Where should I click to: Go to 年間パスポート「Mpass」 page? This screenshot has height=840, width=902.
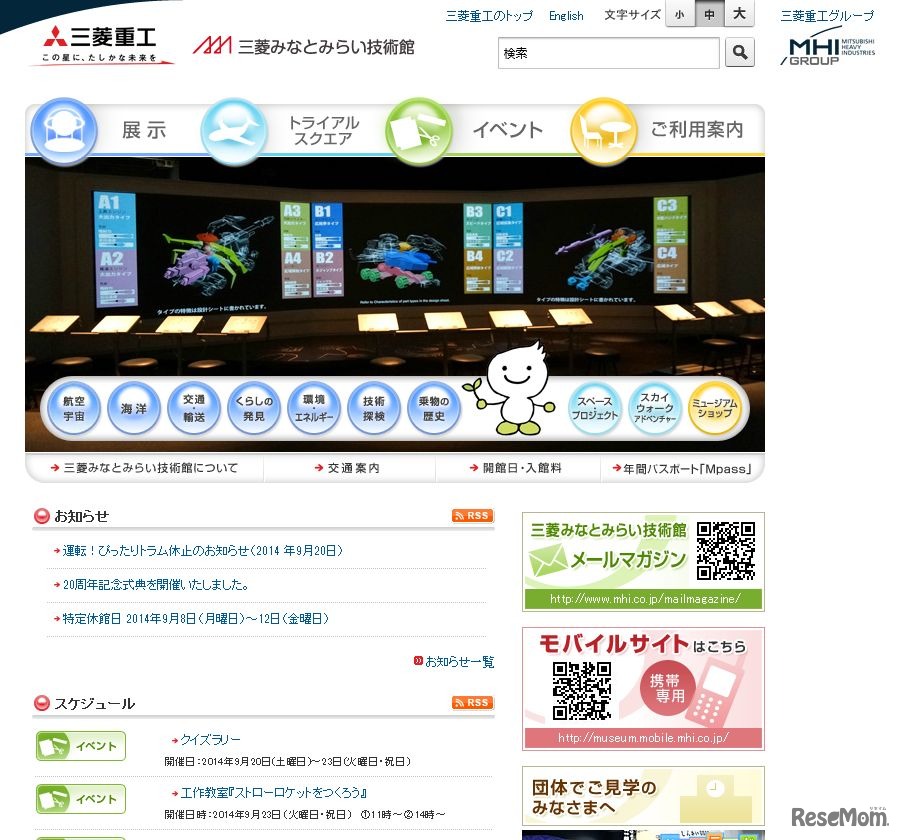tap(682, 469)
